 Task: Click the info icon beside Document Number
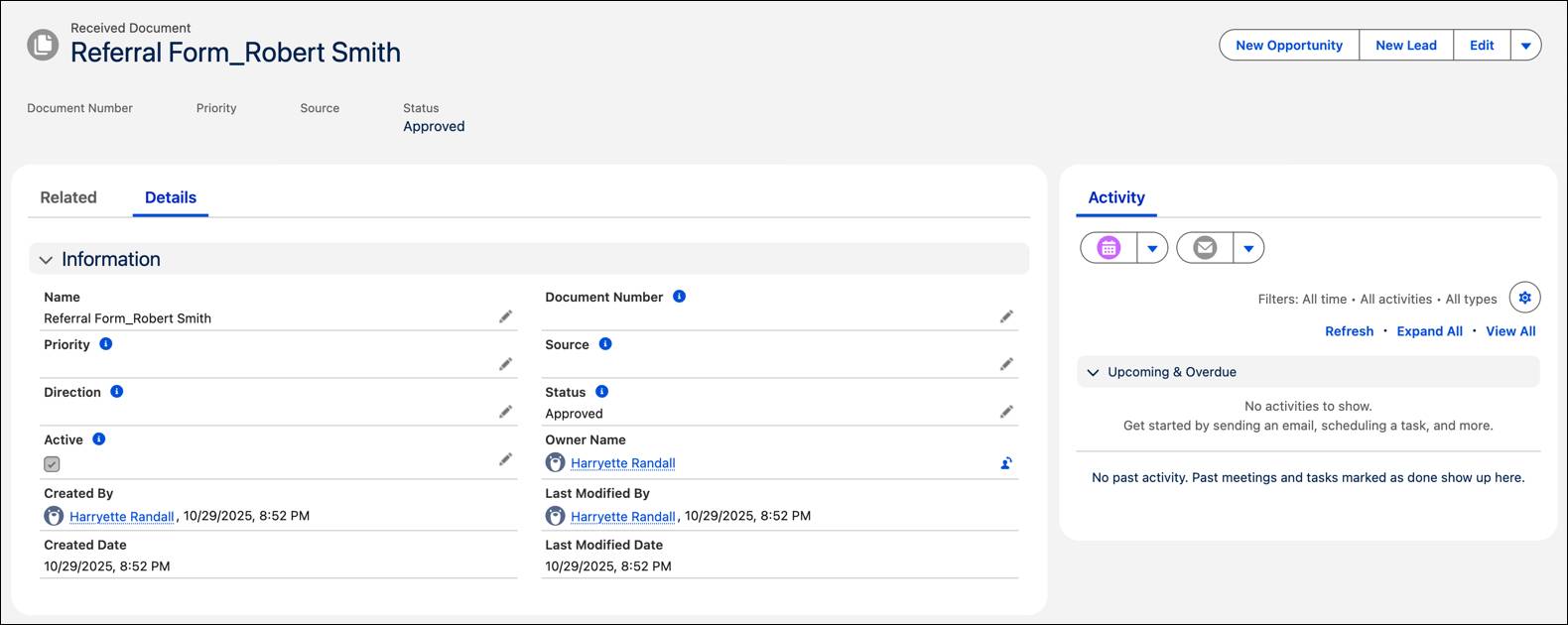click(x=679, y=297)
